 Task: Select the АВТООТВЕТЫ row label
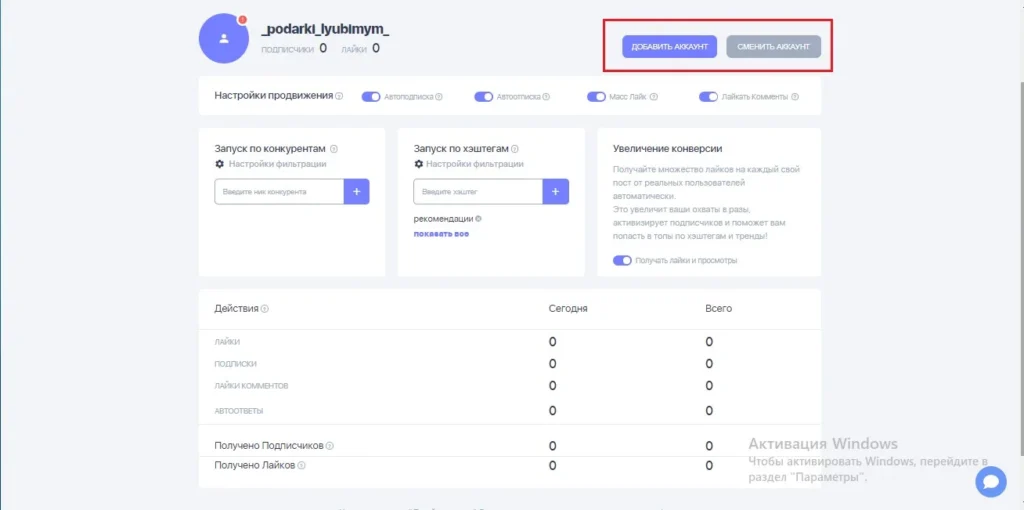[239, 411]
